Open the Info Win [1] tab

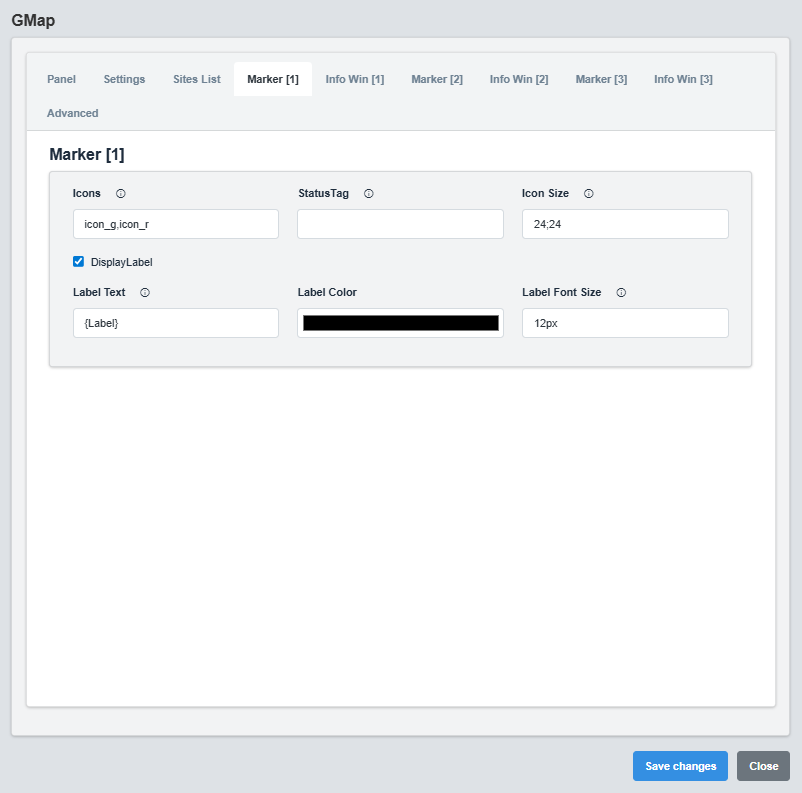click(354, 79)
